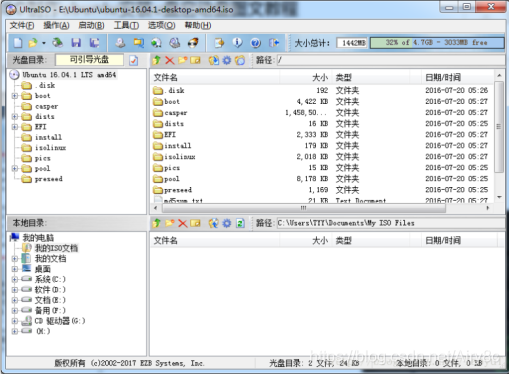Open the 操作(A) menu
Viewport: 509px width, 375px height.
[x=56, y=25]
